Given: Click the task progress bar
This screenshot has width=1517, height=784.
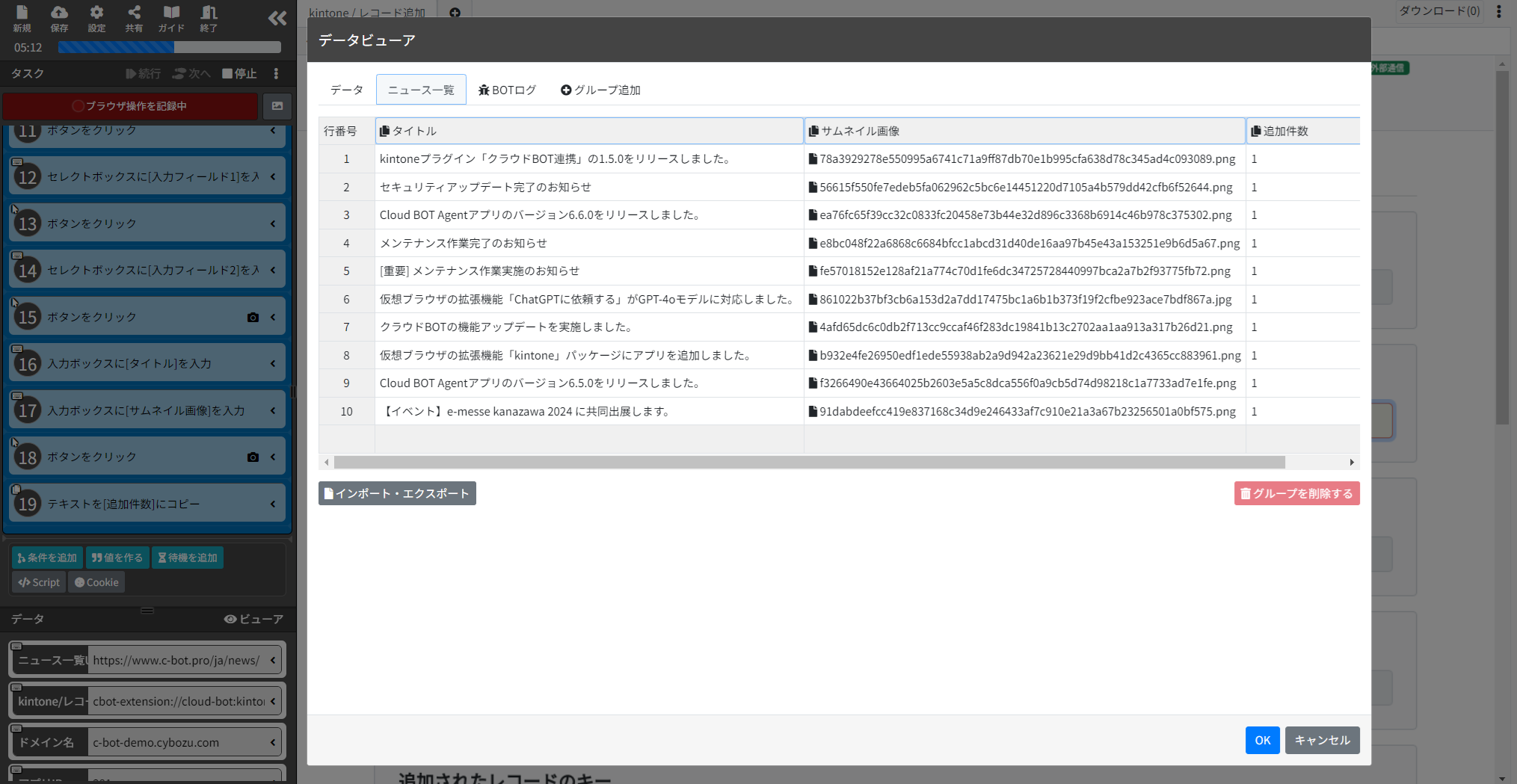Looking at the screenshot, I should 170,47.
